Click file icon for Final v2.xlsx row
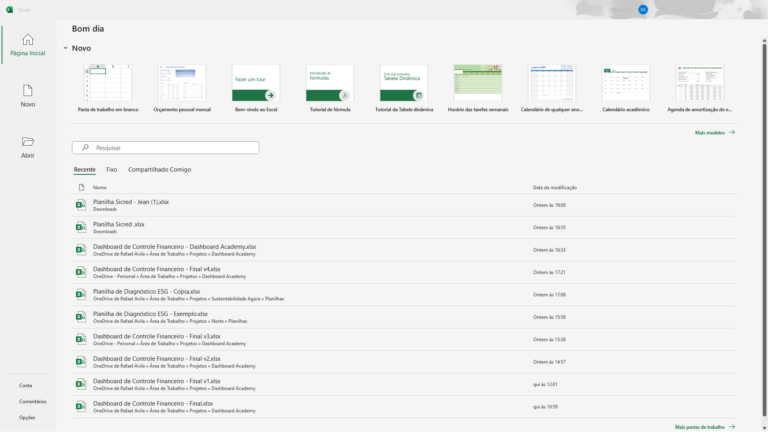 pyautogui.click(x=81, y=361)
